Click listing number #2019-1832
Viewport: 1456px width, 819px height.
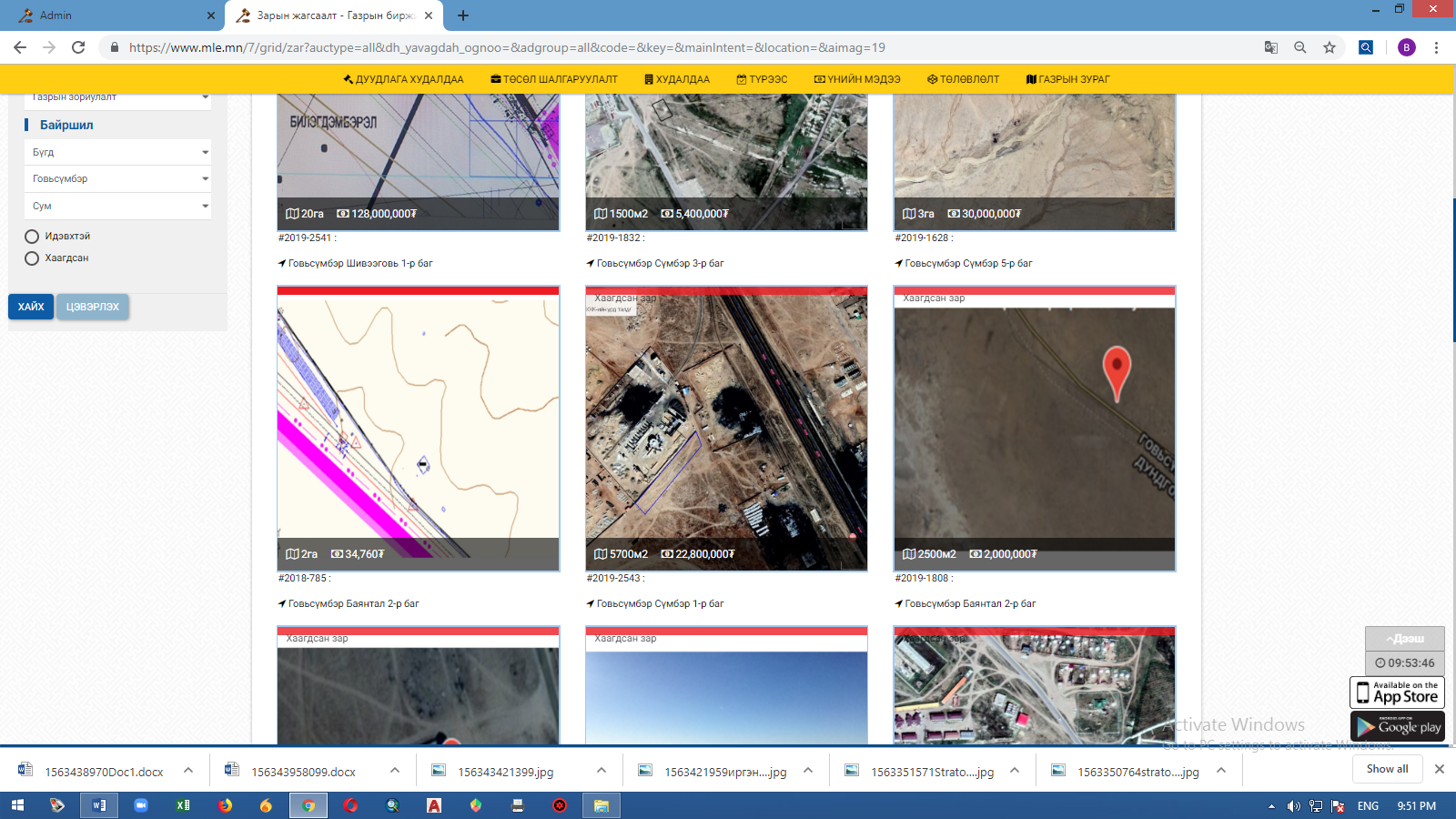click(x=613, y=238)
